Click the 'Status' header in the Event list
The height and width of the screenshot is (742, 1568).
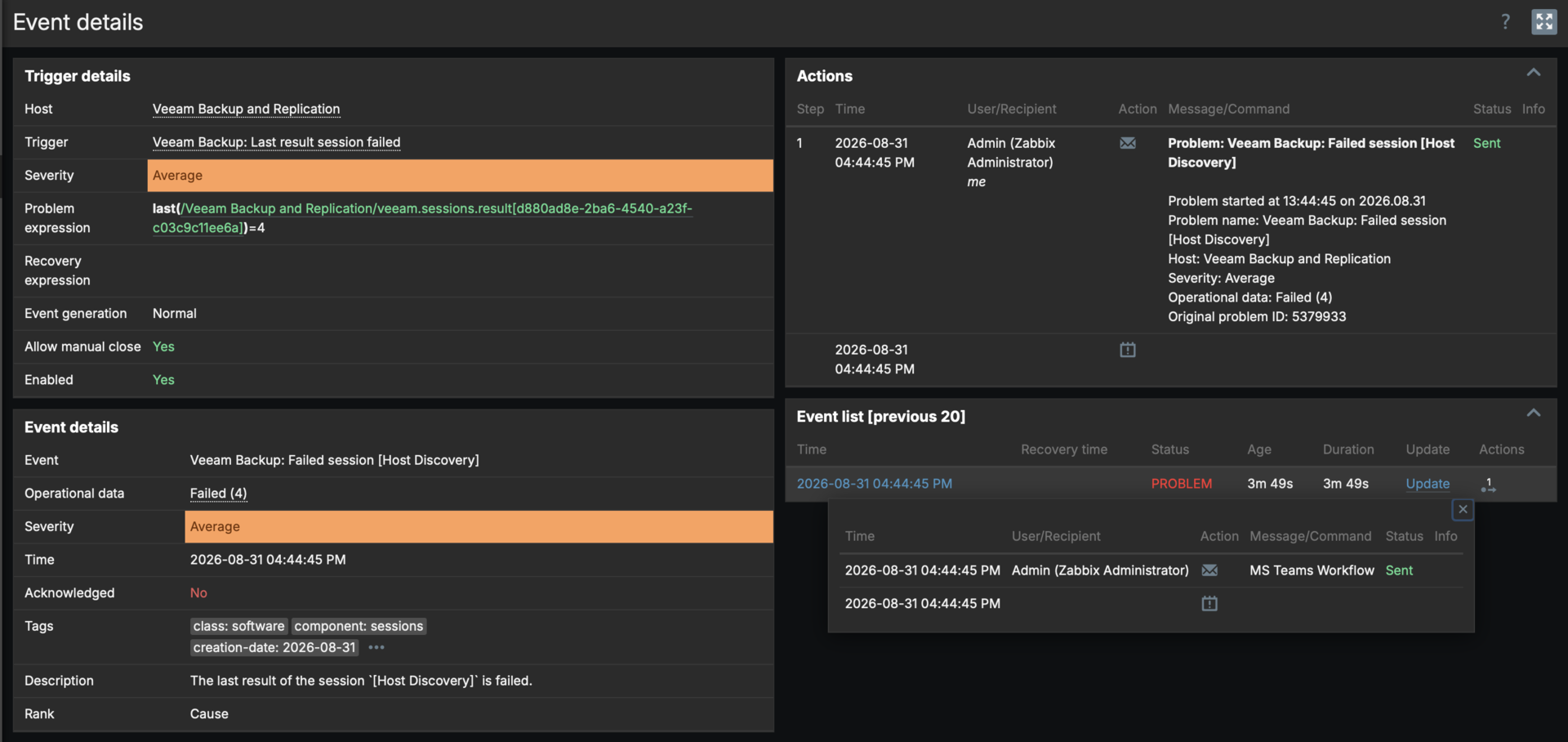pyautogui.click(x=1170, y=449)
